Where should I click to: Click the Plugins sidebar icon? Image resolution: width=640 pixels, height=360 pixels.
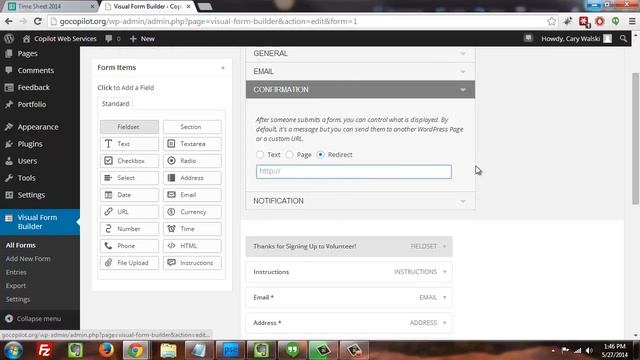tap(9, 144)
